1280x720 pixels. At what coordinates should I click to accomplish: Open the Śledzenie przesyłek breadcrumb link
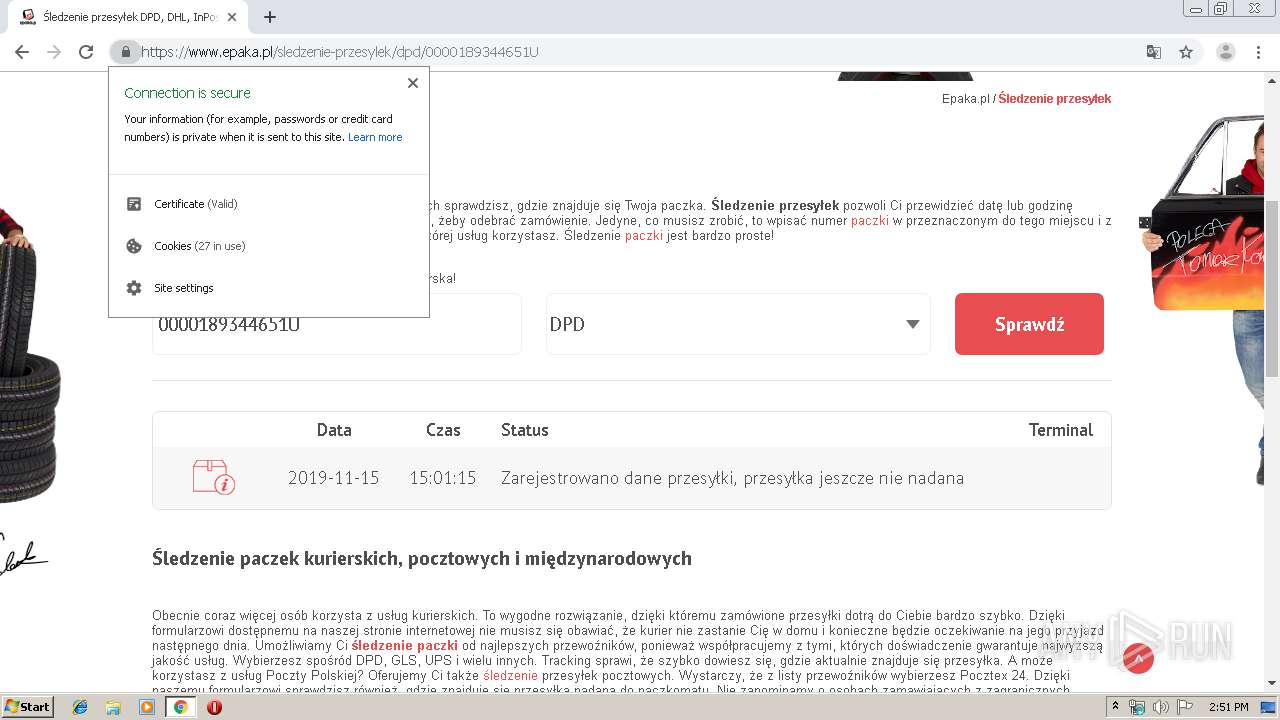coord(1055,98)
